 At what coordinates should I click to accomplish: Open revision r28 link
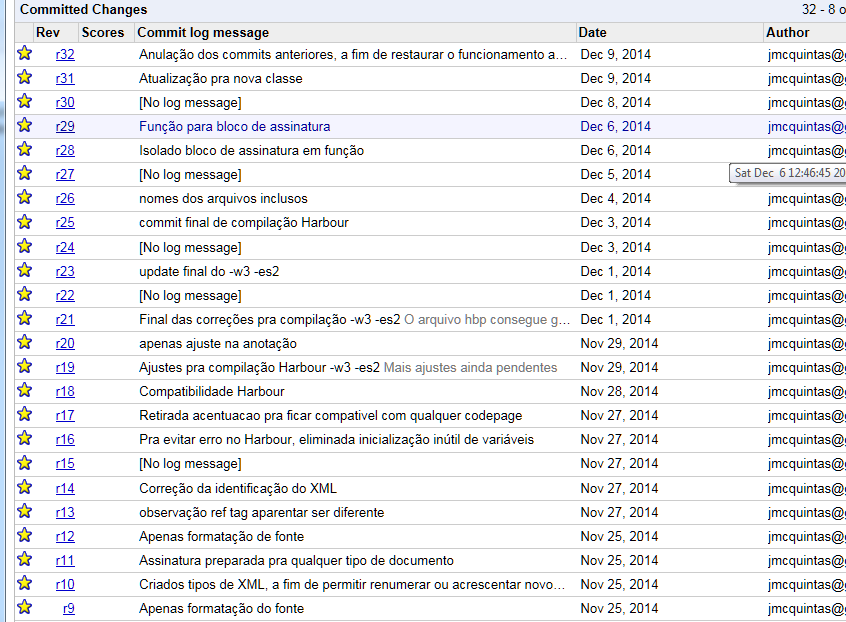65,150
